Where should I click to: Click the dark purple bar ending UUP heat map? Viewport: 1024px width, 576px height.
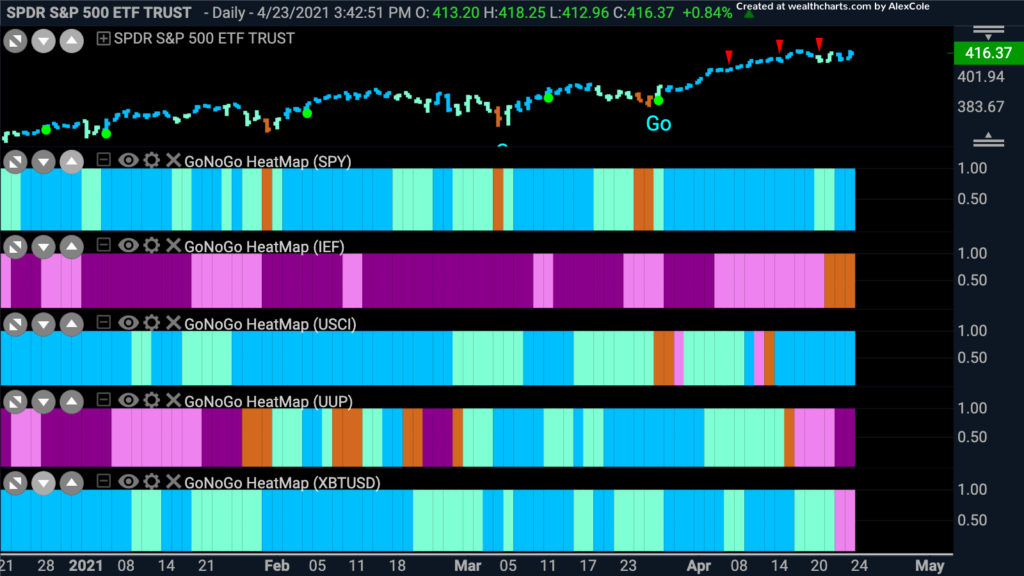[845, 438]
